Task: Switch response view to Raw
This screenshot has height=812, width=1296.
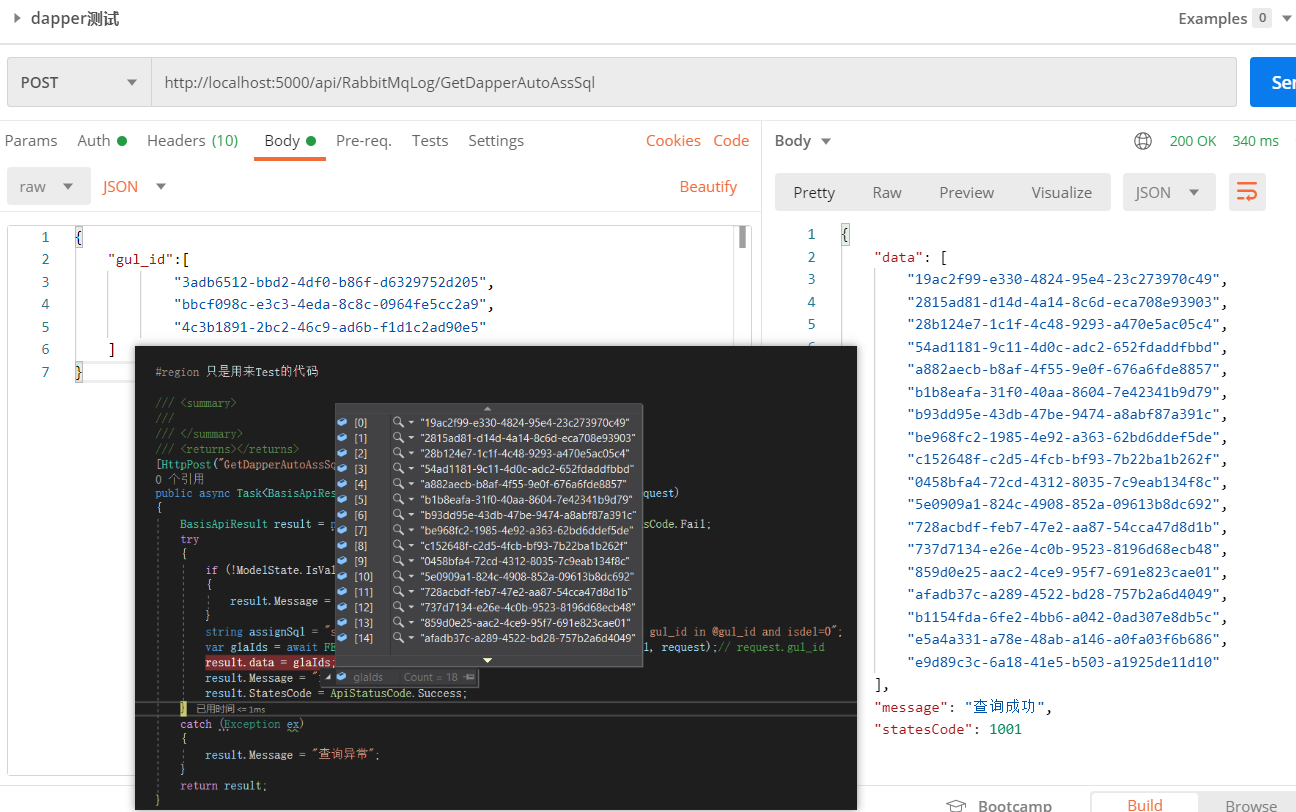Action: click(887, 192)
